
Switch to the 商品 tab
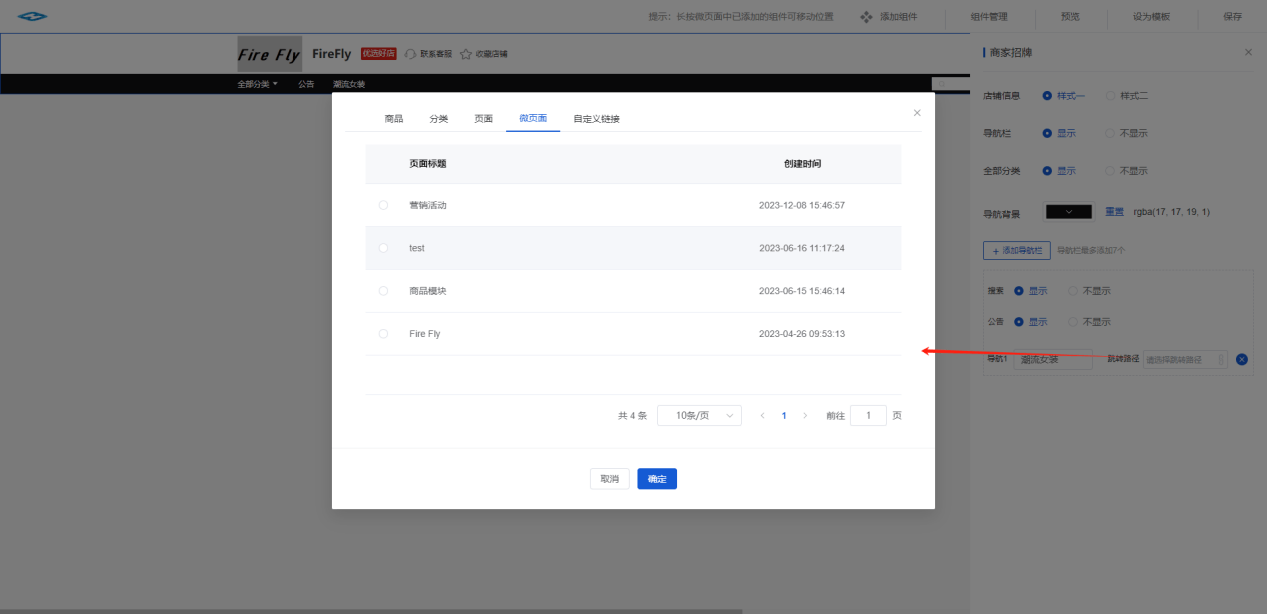(x=394, y=119)
